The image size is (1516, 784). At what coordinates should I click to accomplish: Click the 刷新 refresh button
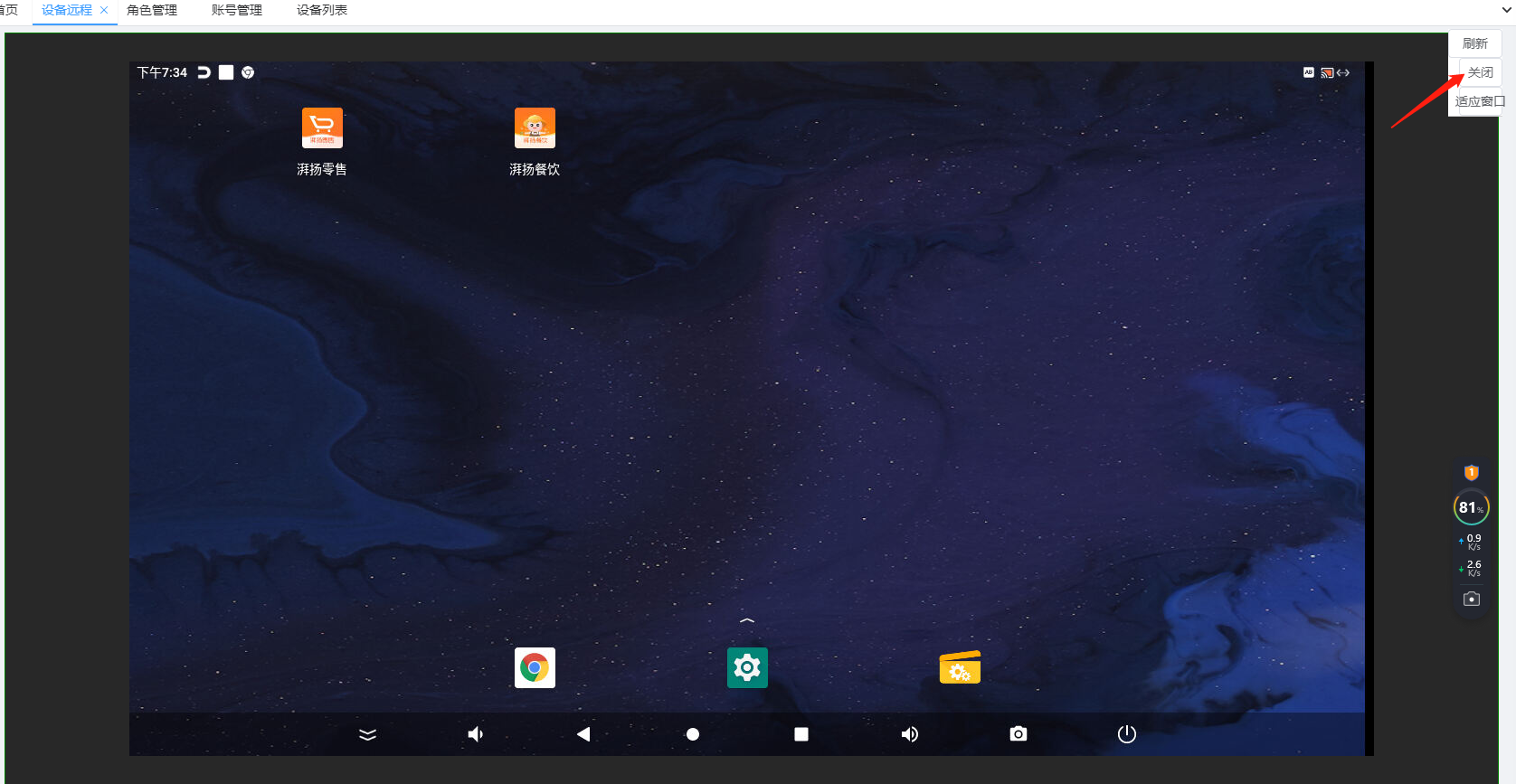click(x=1475, y=43)
